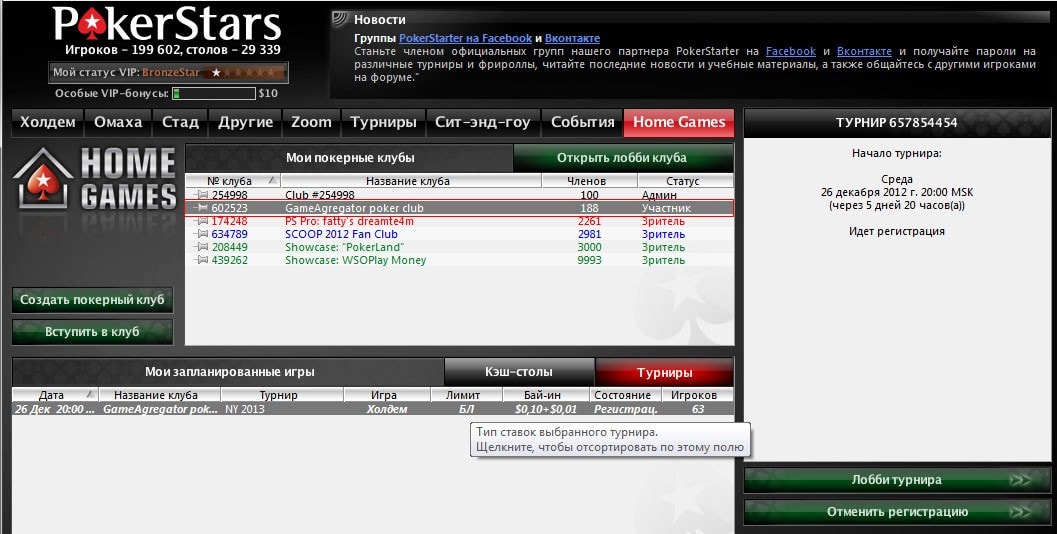The image size is (1057, 534).
Task: Click the Открыть лобби клуба button
Action: pyautogui.click(x=623, y=158)
